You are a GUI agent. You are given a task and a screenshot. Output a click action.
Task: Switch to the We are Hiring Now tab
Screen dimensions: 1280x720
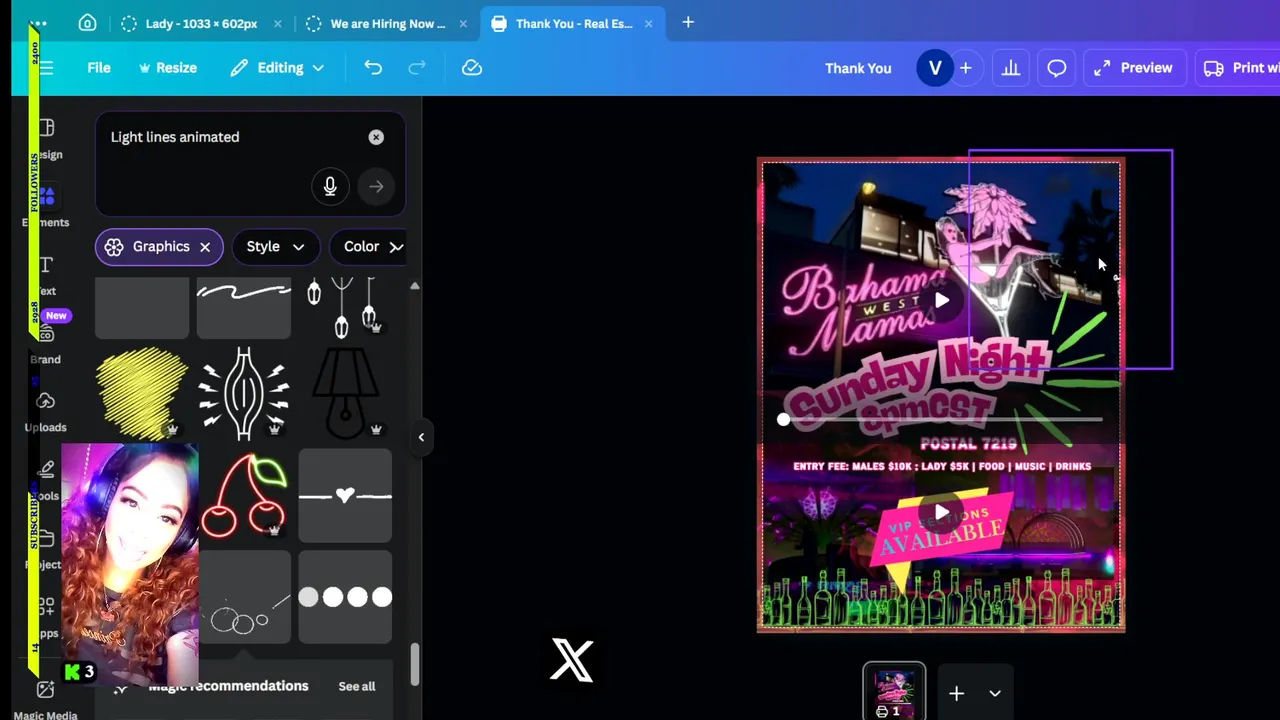click(387, 24)
